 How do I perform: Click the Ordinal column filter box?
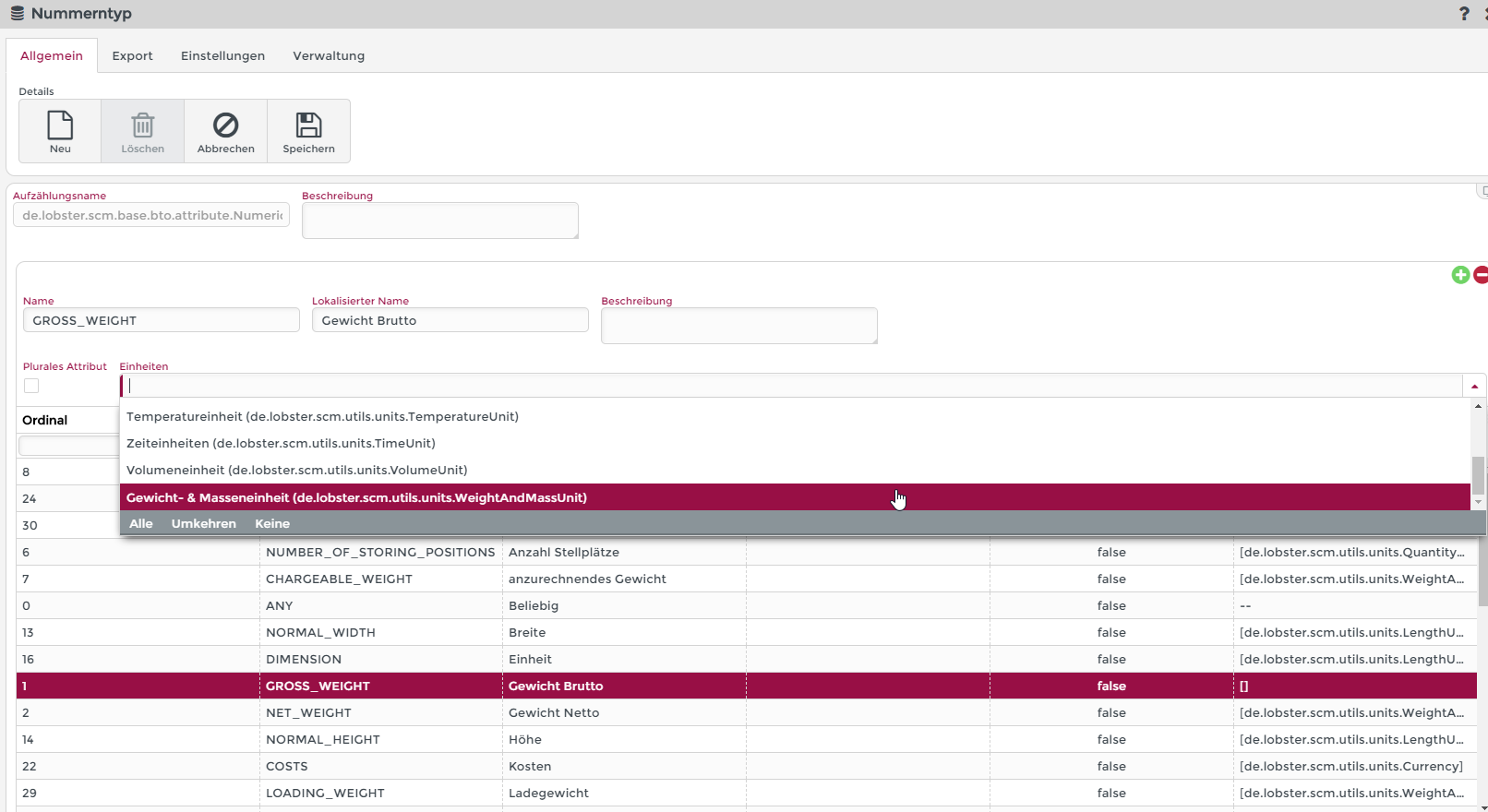coord(69,446)
